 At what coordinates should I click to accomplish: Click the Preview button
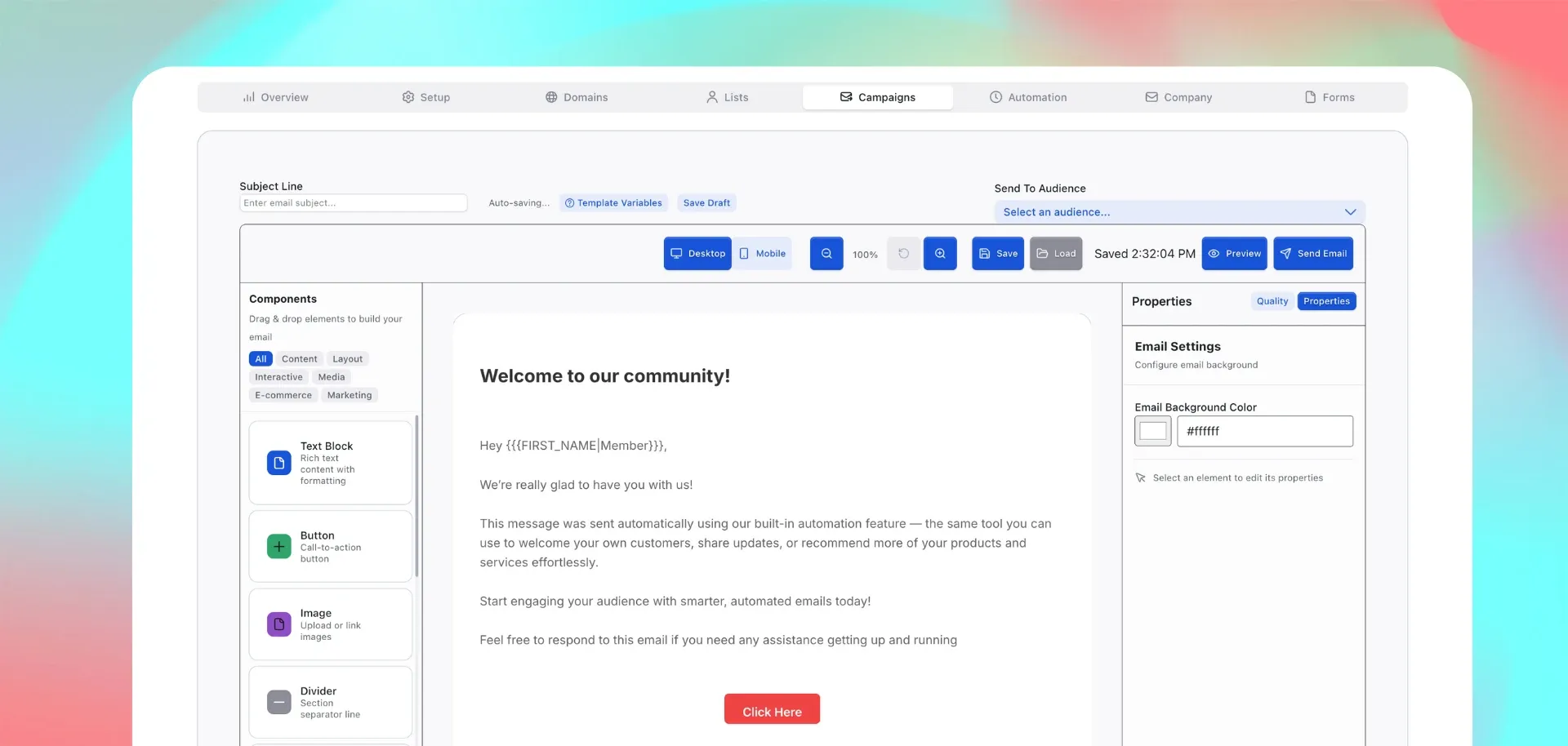[1234, 254]
